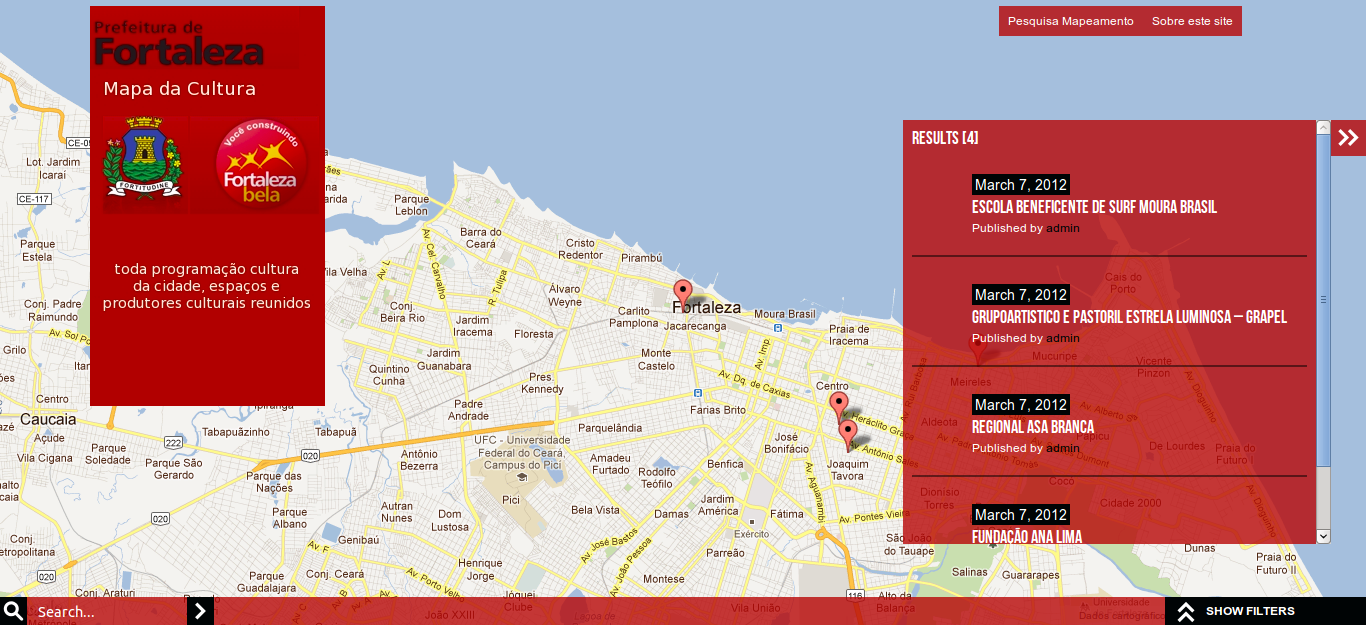Collapse results panel with double-chevron icon
Viewport: 1366px width, 625px height.
point(1348,138)
